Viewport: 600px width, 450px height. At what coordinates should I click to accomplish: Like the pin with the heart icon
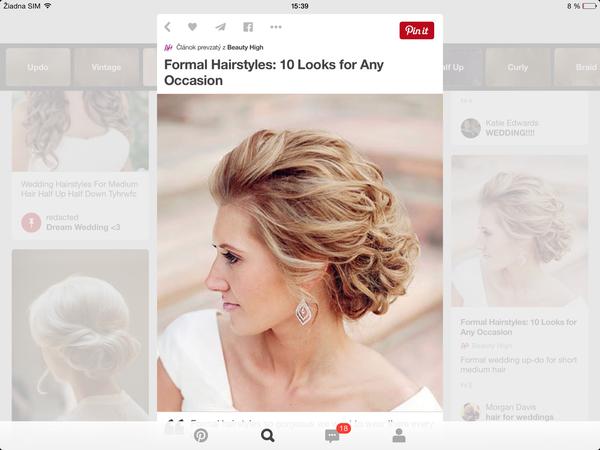point(192,27)
